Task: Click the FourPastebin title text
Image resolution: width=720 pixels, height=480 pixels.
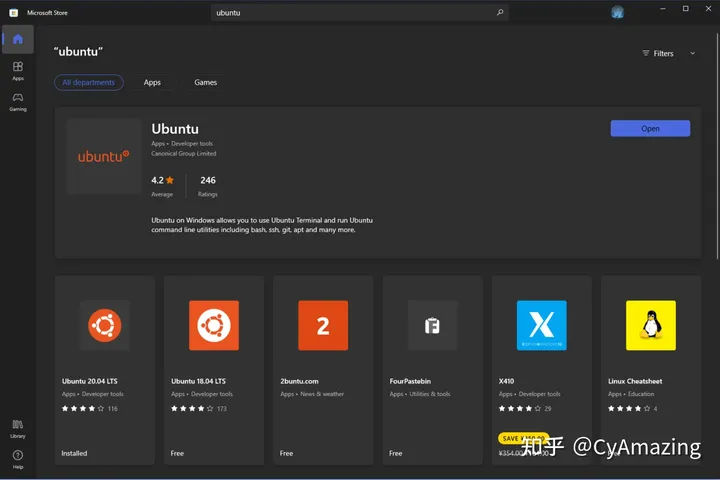Action: pos(410,381)
